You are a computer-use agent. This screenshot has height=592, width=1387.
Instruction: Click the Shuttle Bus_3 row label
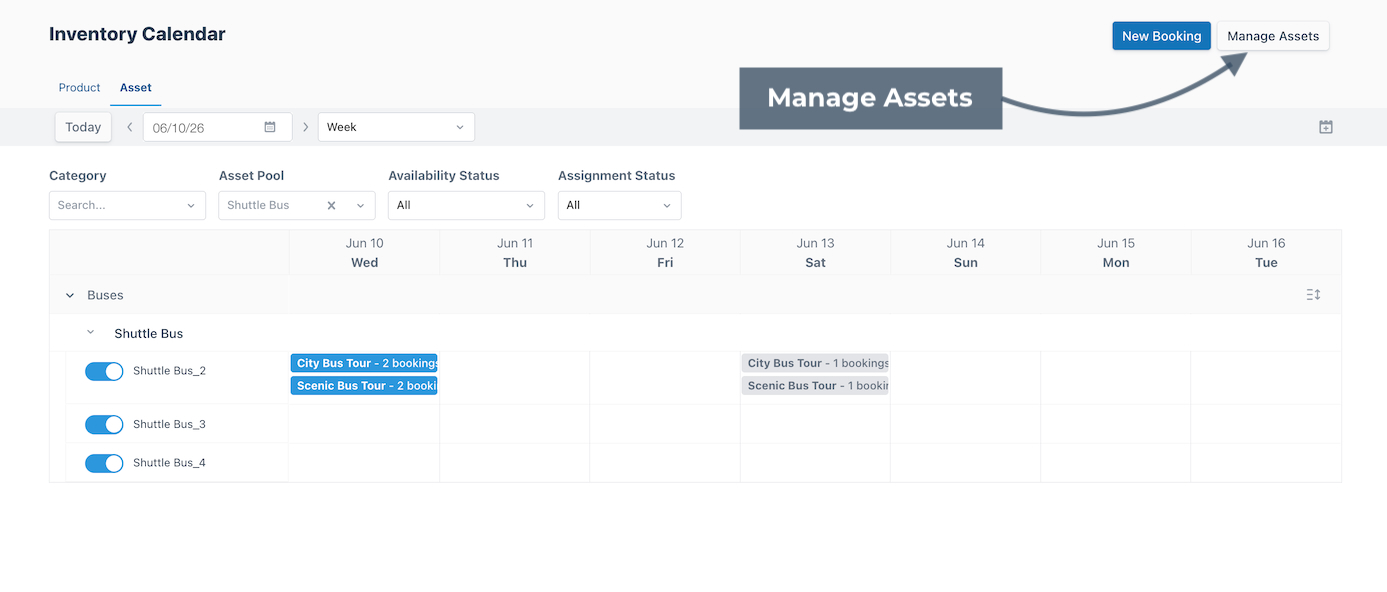[x=169, y=424]
